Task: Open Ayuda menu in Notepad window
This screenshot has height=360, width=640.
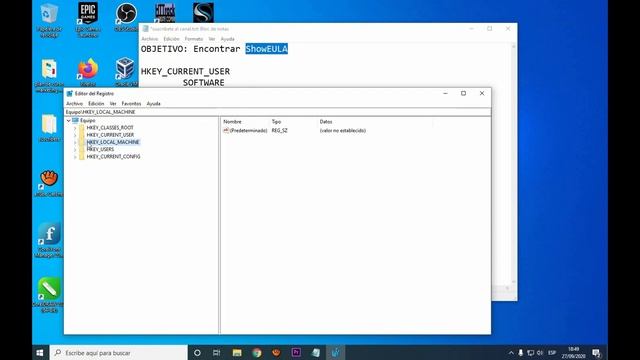Action: pyautogui.click(x=227, y=39)
